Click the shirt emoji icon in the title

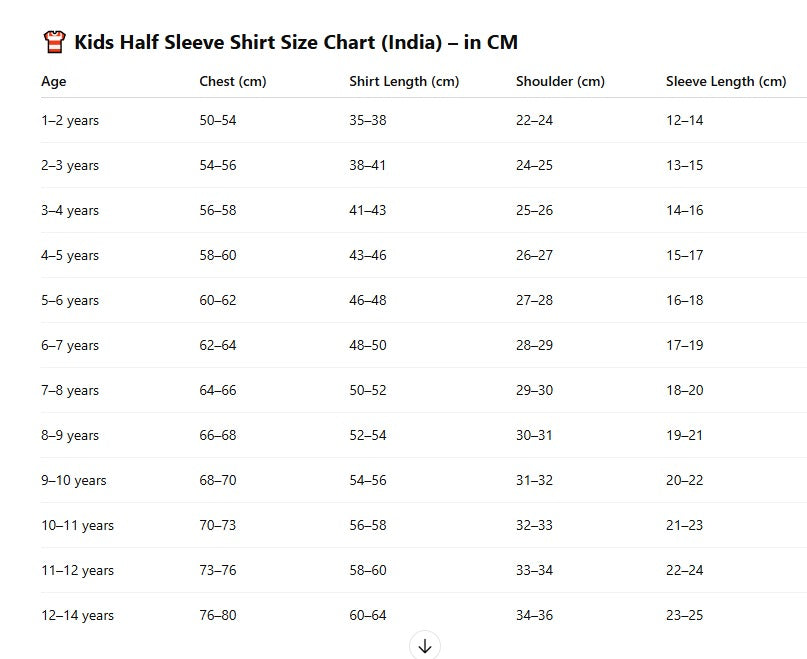coord(55,42)
